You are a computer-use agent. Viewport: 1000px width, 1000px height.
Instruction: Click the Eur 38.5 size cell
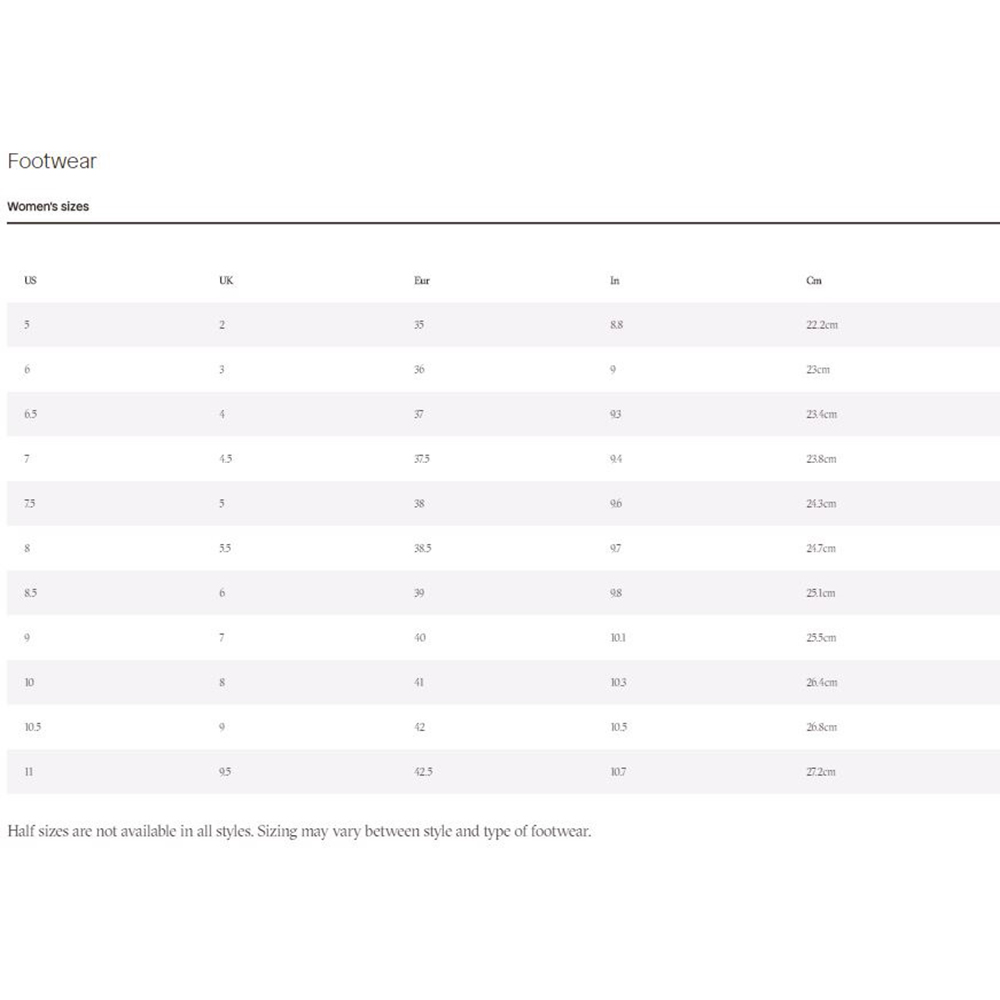[422, 548]
